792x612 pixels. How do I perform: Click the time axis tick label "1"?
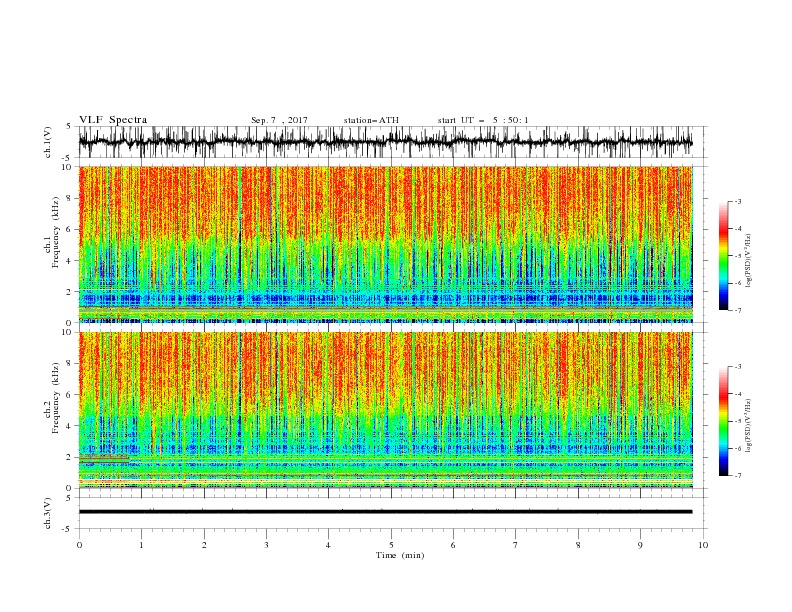141,545
